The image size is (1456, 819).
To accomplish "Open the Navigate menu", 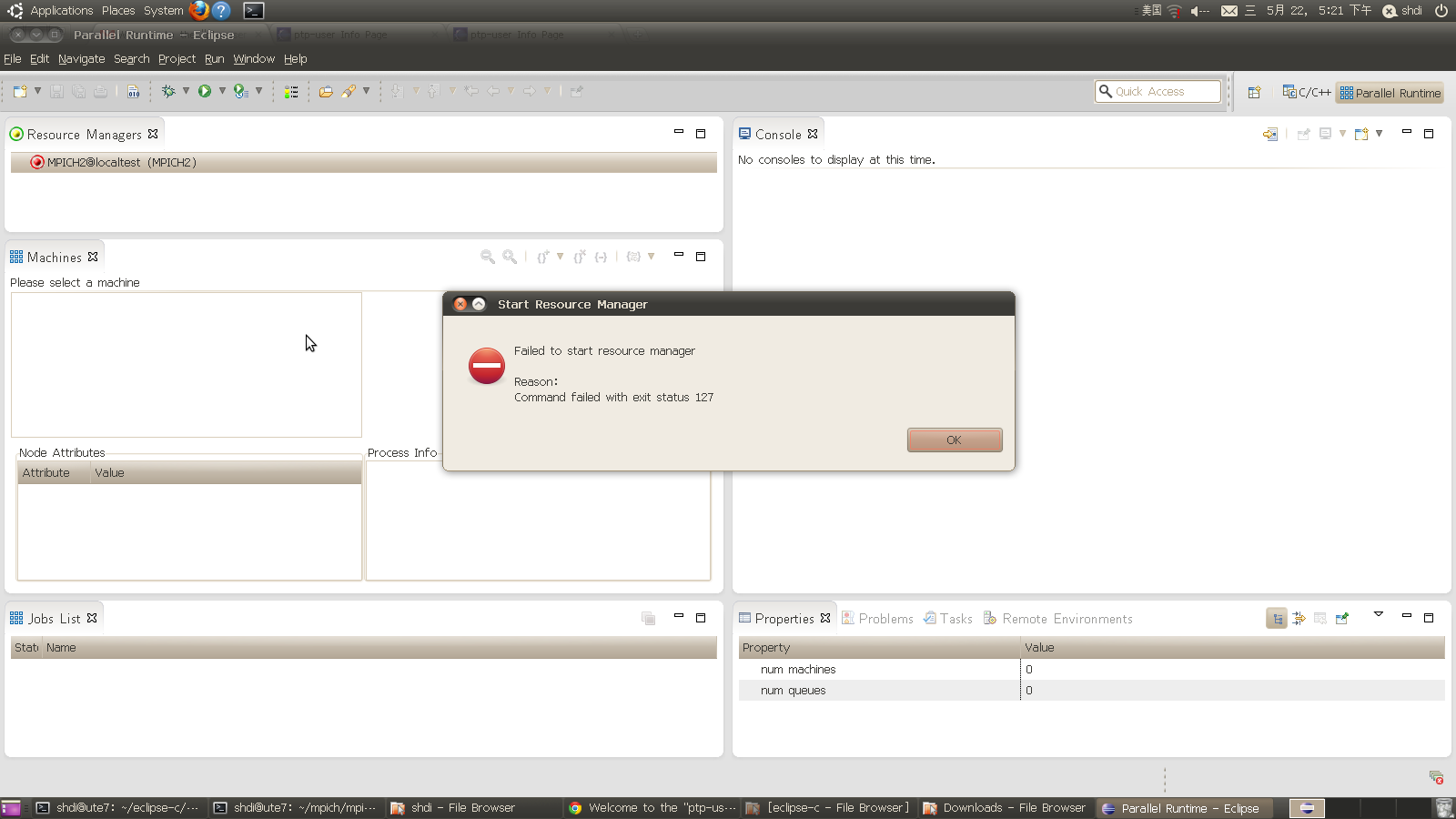I will tap(81, 59).
